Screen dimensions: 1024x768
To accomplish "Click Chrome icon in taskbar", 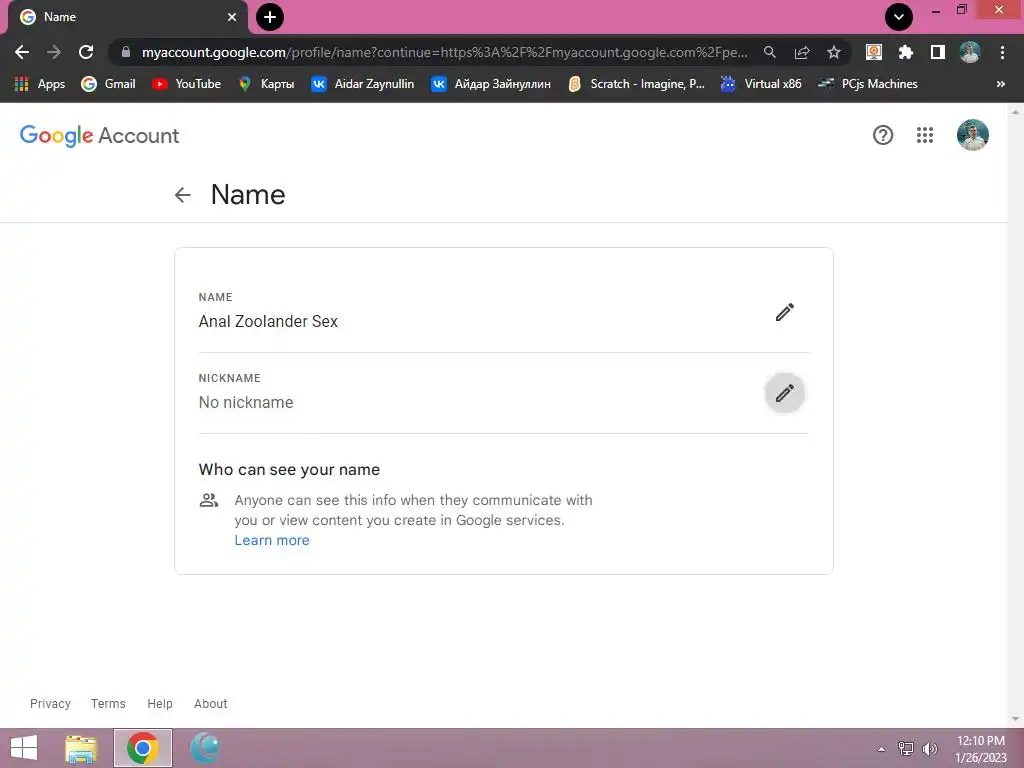I will [x=142, y=748].
